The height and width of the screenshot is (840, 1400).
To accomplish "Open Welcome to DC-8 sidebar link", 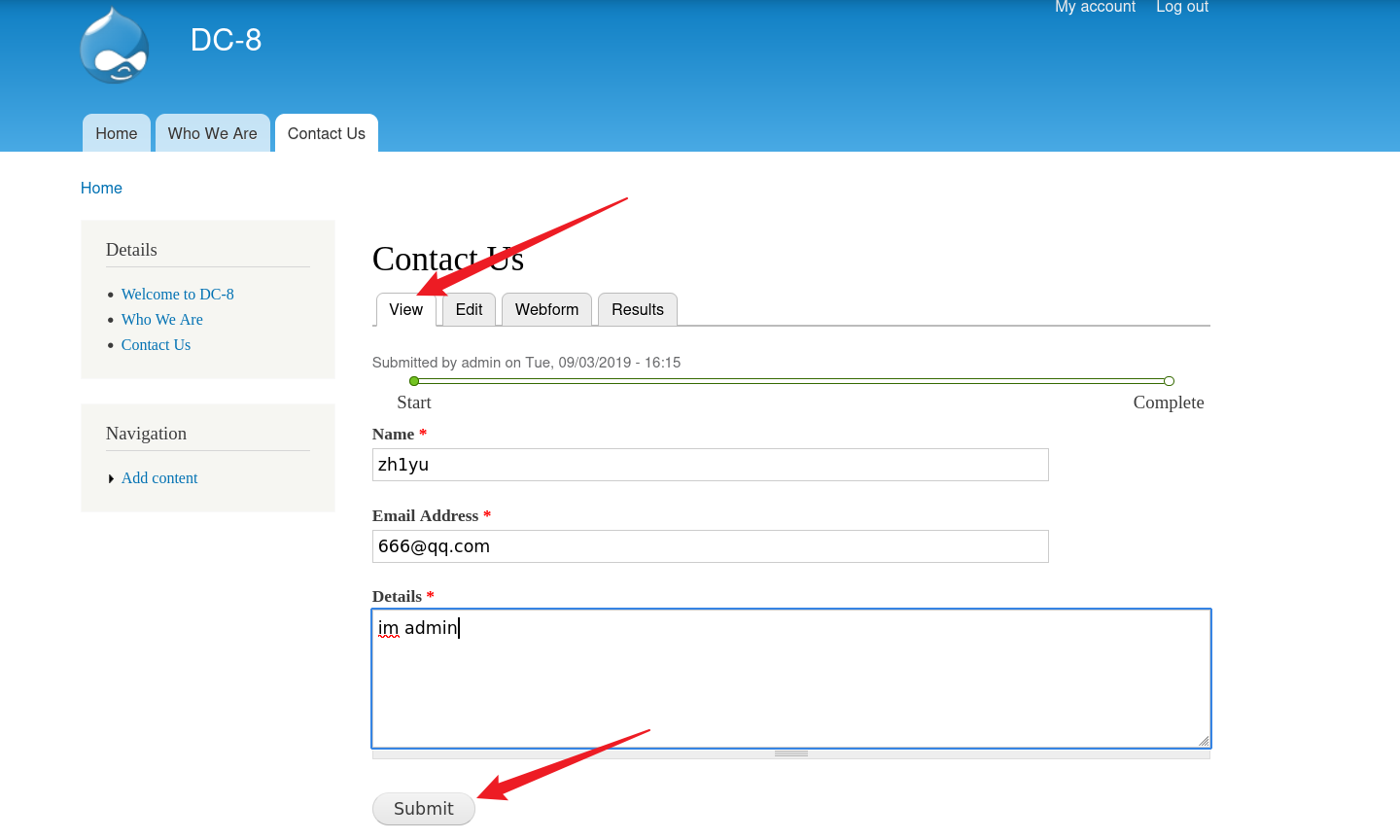I will pyautogui.click(x=177, y=294).
